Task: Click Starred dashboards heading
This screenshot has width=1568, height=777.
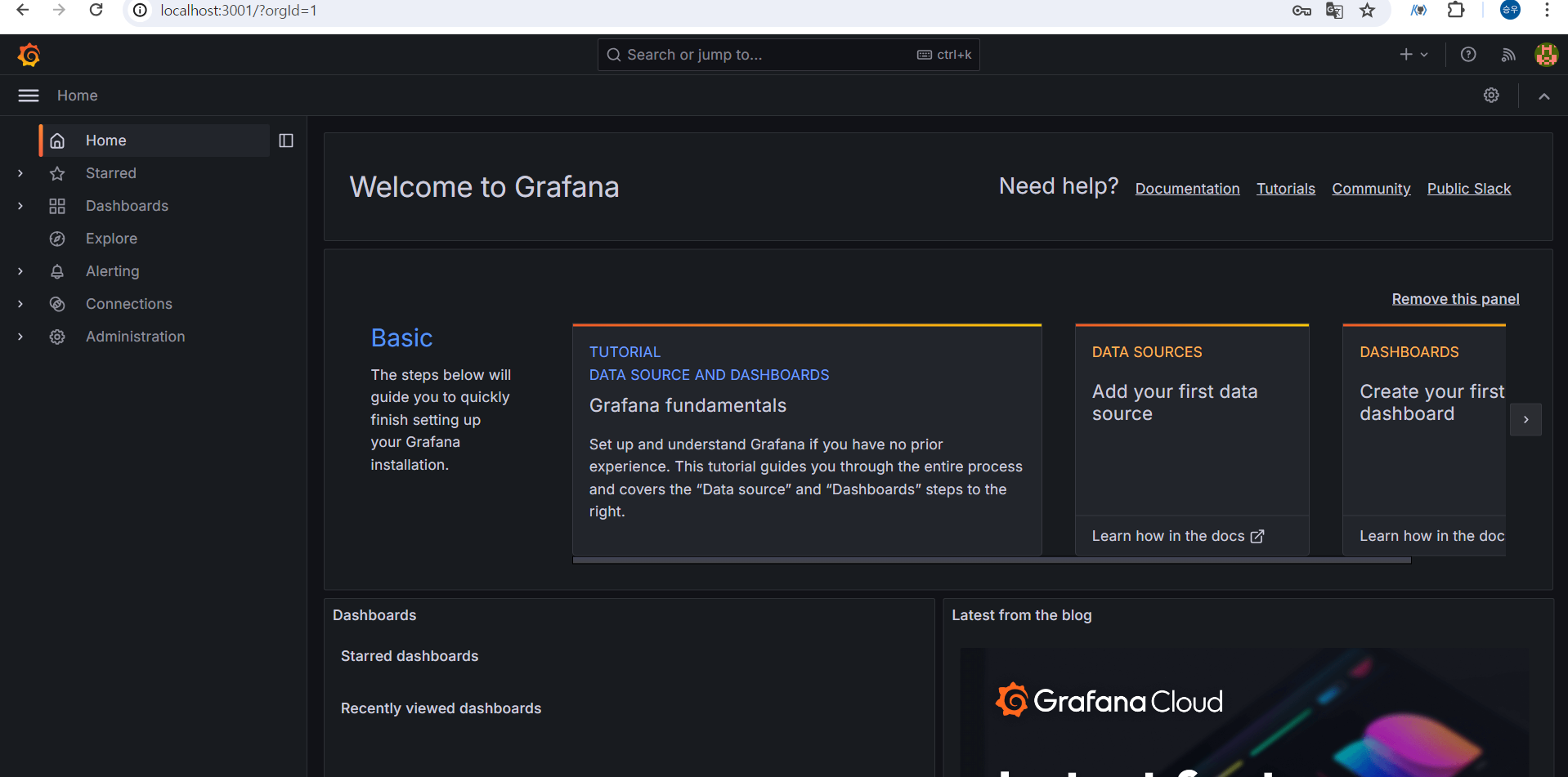Action: 410,656
